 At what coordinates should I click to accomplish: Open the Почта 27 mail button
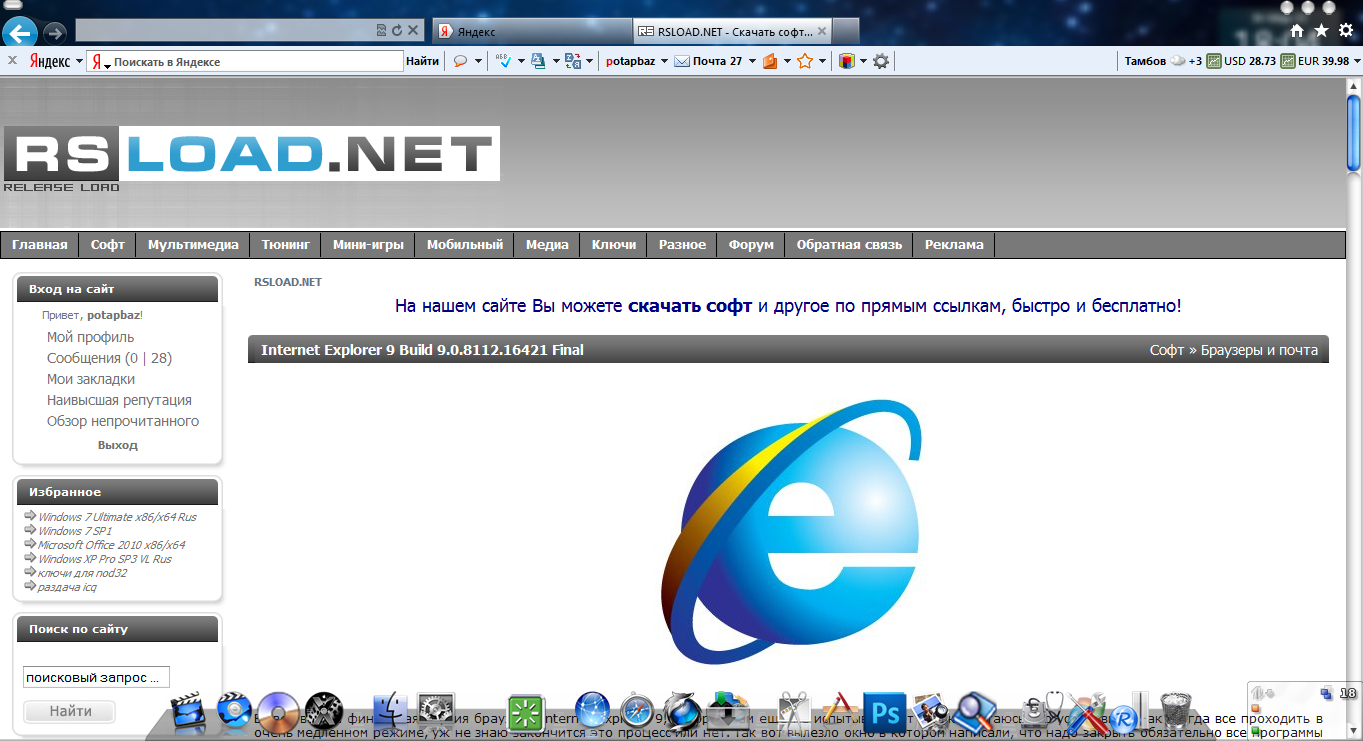708,61
